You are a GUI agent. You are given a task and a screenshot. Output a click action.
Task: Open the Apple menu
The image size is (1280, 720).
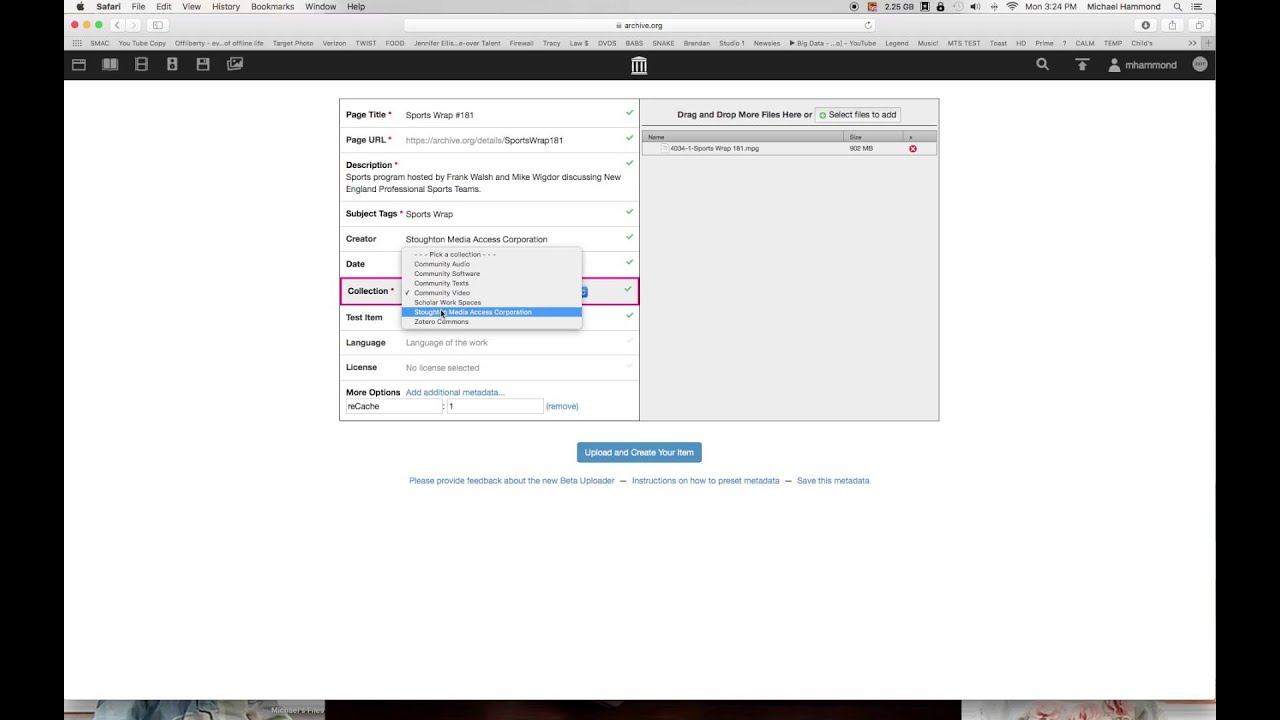(x=80, y=7)
